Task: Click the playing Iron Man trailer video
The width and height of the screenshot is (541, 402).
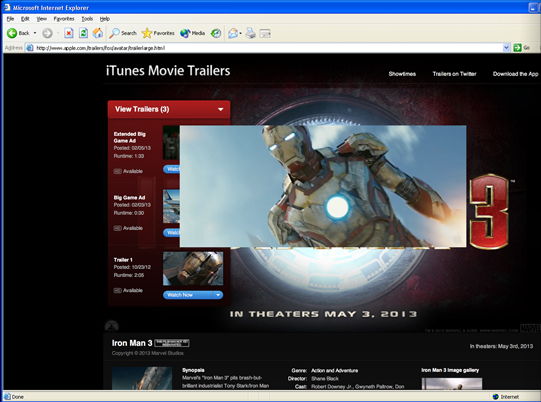Action: [323, 186]
